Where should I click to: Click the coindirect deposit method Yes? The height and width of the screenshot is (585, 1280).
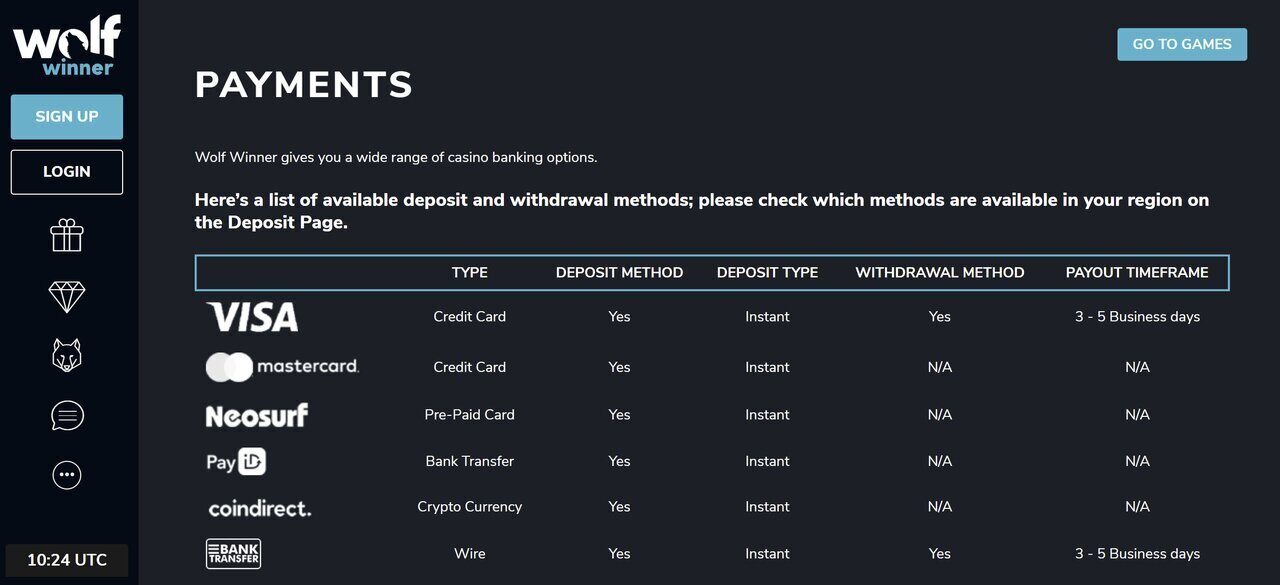(620, 506)
